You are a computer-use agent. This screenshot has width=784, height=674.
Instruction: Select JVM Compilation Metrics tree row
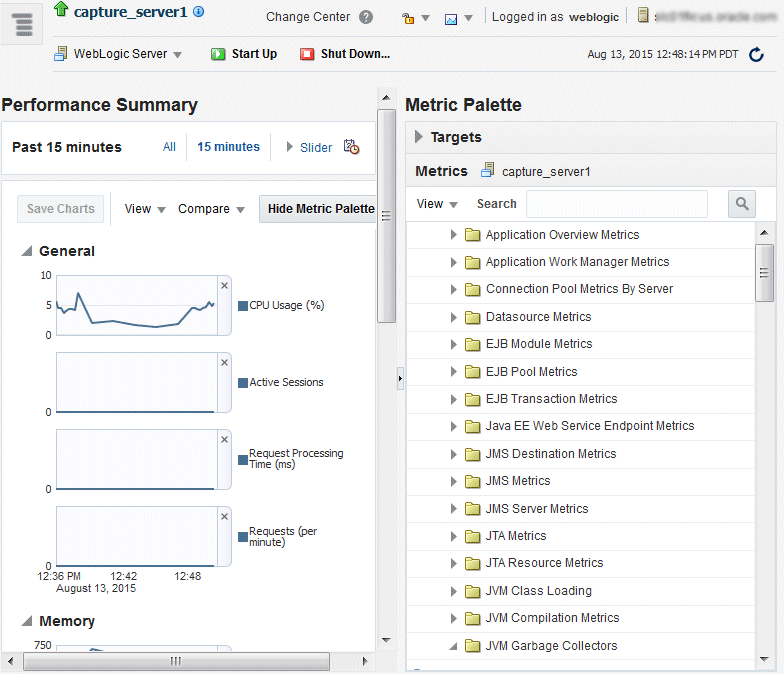(580, 618)
